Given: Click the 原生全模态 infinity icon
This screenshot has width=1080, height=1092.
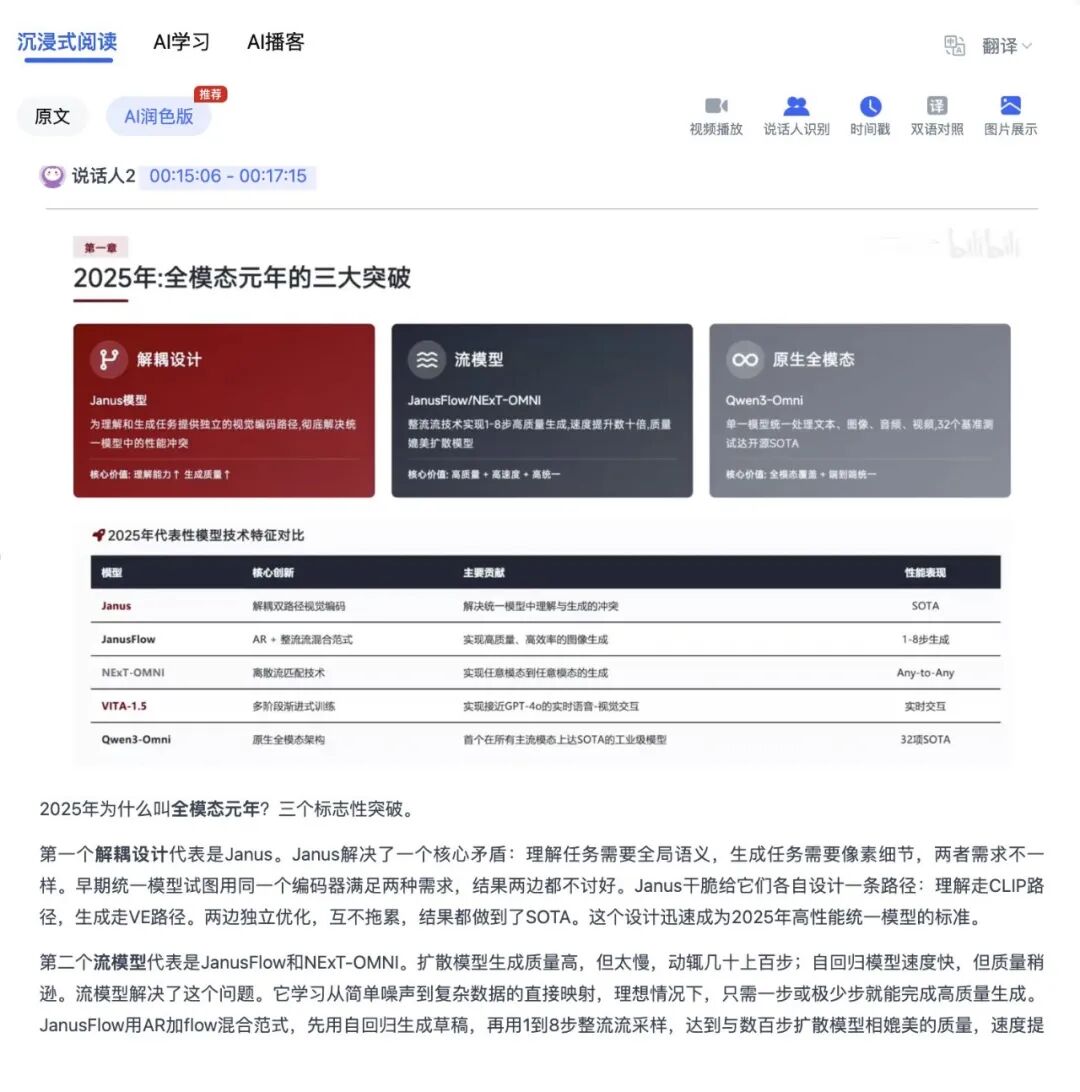Looking at the screenshot, I should pyautogui.click(x=744, y=359).
